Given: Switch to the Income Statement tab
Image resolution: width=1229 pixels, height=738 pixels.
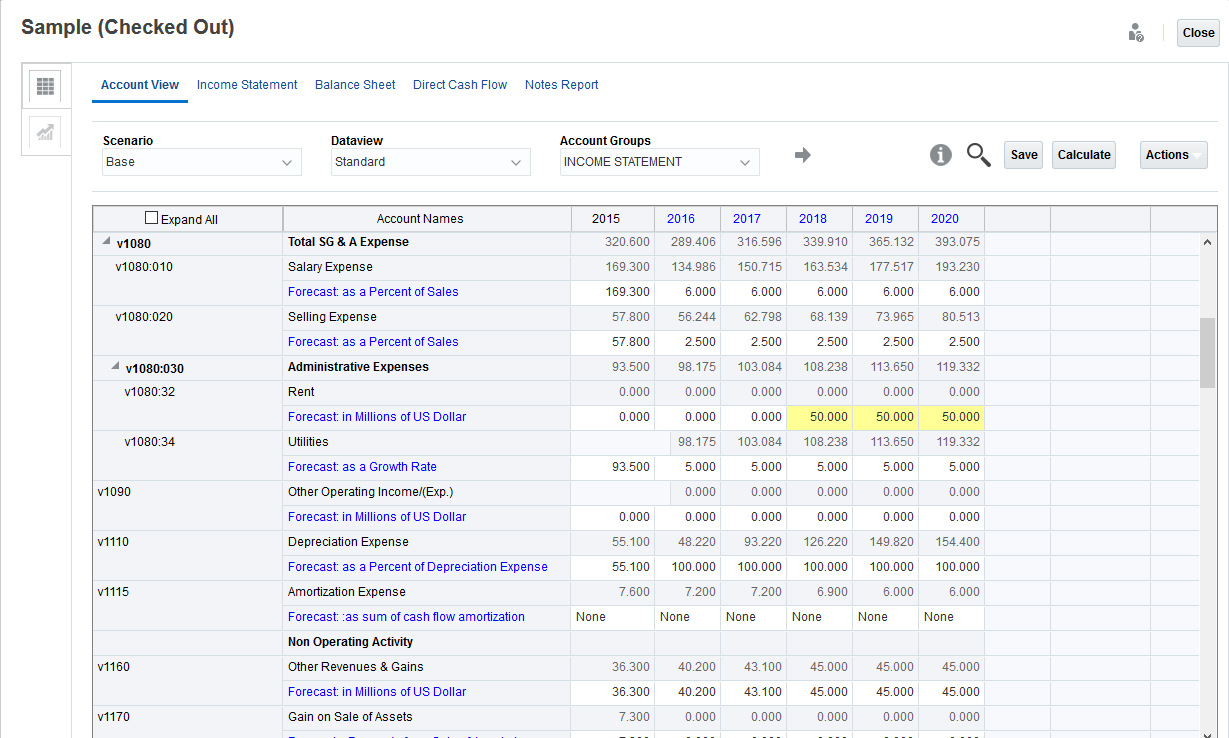Looking at the screenshot, I should tap(247, 85).
